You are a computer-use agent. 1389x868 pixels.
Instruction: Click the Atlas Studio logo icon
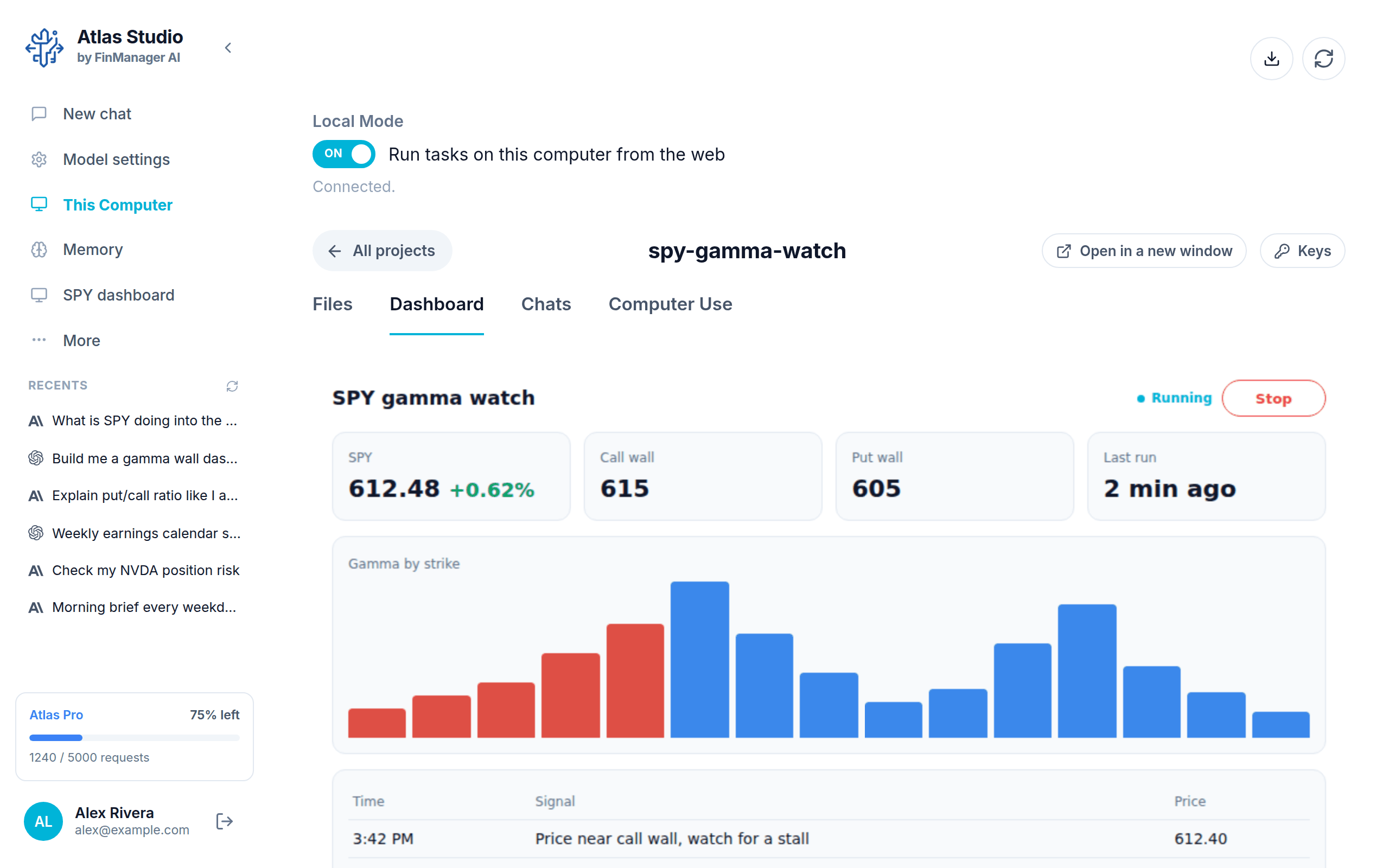(44, 48)
